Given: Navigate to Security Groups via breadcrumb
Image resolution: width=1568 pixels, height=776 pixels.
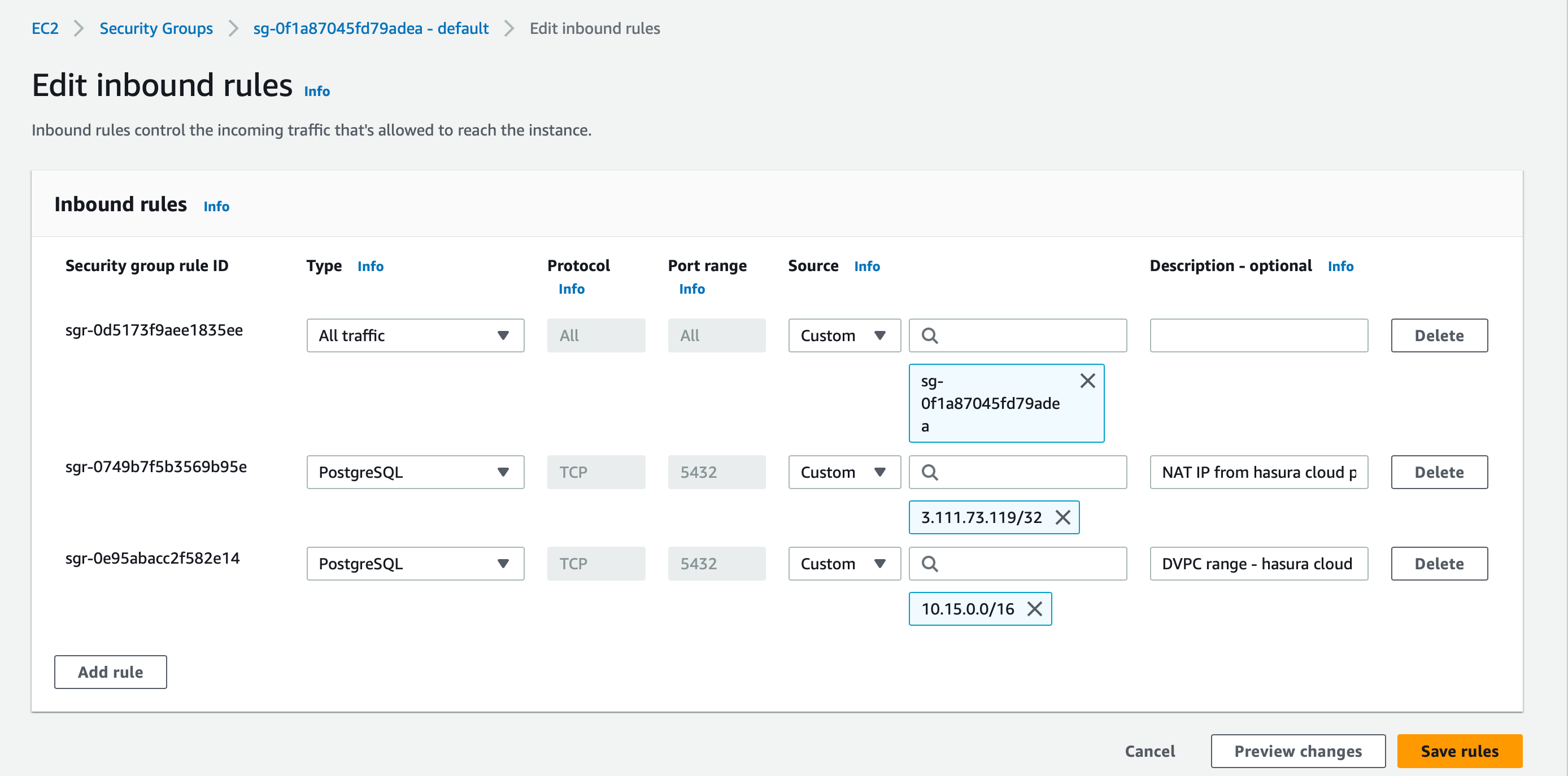Looking at the screenshot, I should tap(156, 28).
